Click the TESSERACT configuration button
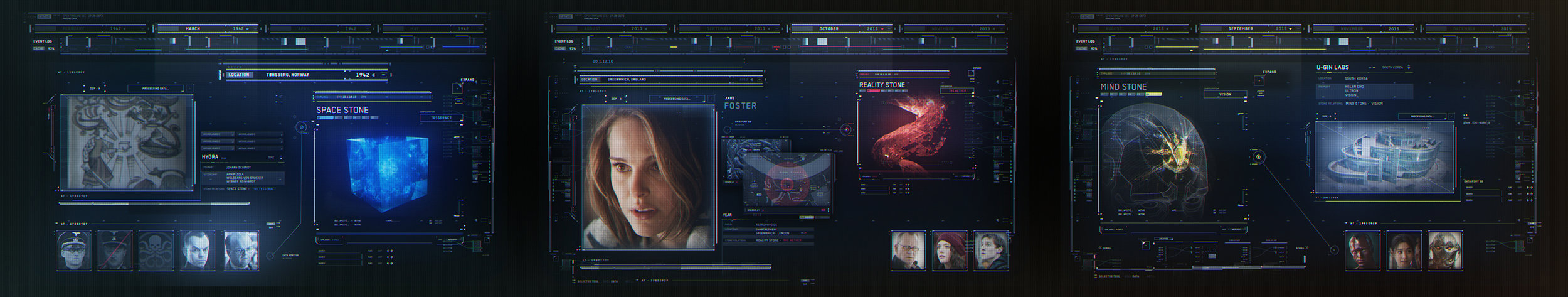The width and height of the screenshot is (1568, 297). pos(442,117)
